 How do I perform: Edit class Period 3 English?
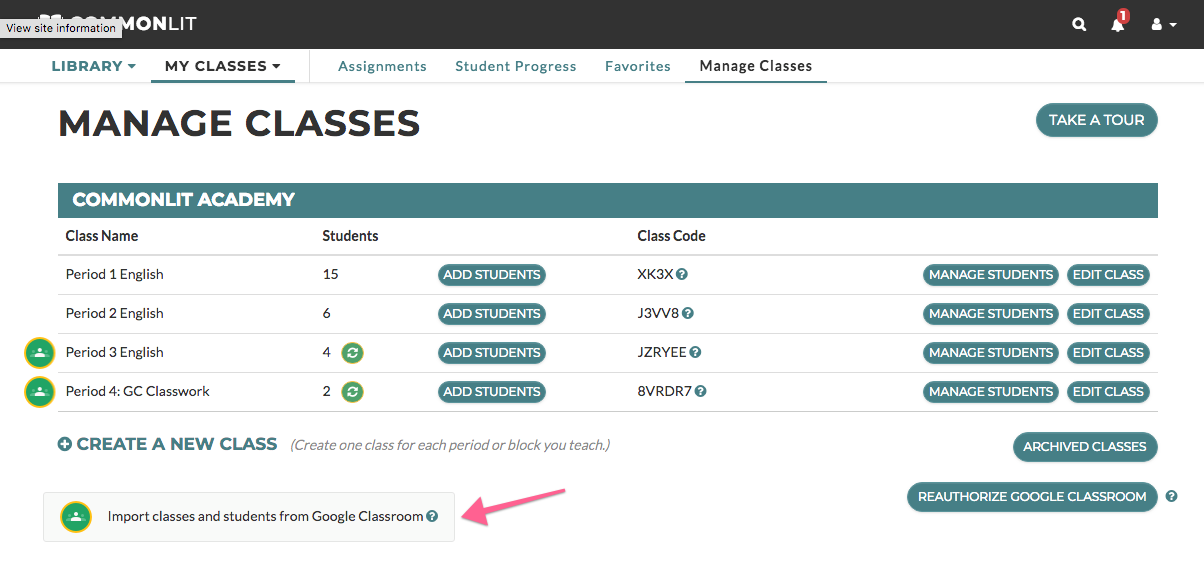[x=1108, y=352]
